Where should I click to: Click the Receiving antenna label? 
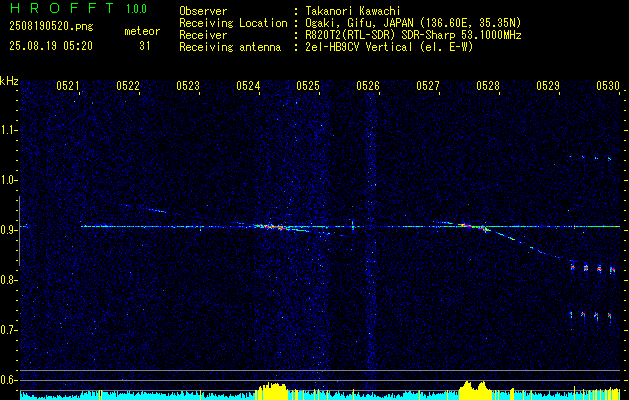point(230,47)
